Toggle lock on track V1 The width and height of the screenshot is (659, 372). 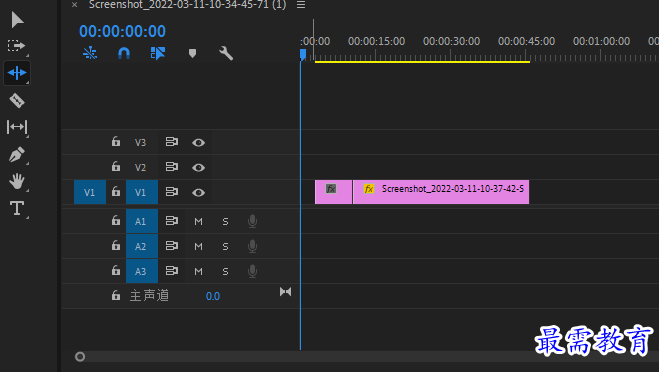click(x=116, y=192)
